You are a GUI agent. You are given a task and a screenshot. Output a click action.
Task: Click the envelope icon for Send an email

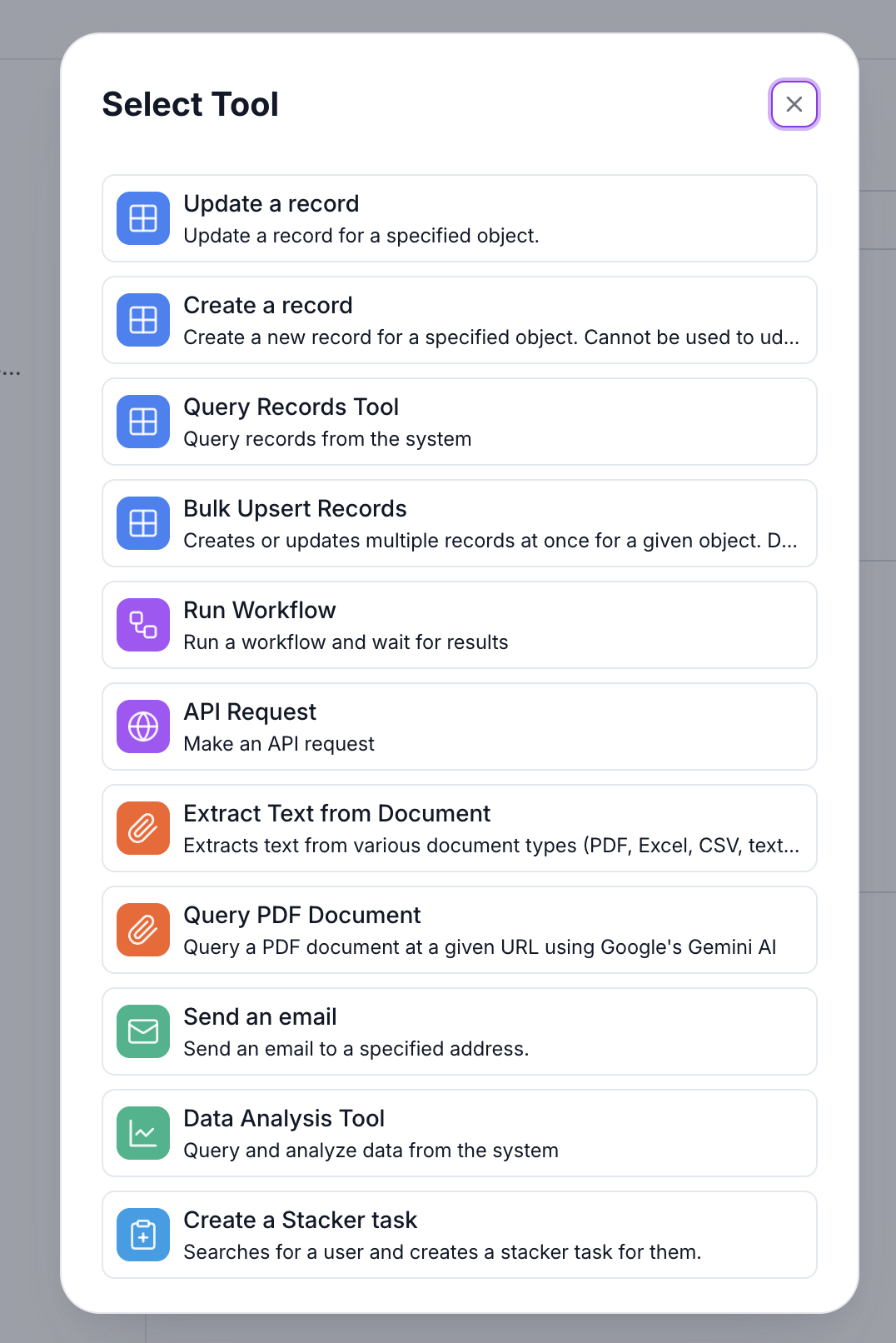(143, 1031)
